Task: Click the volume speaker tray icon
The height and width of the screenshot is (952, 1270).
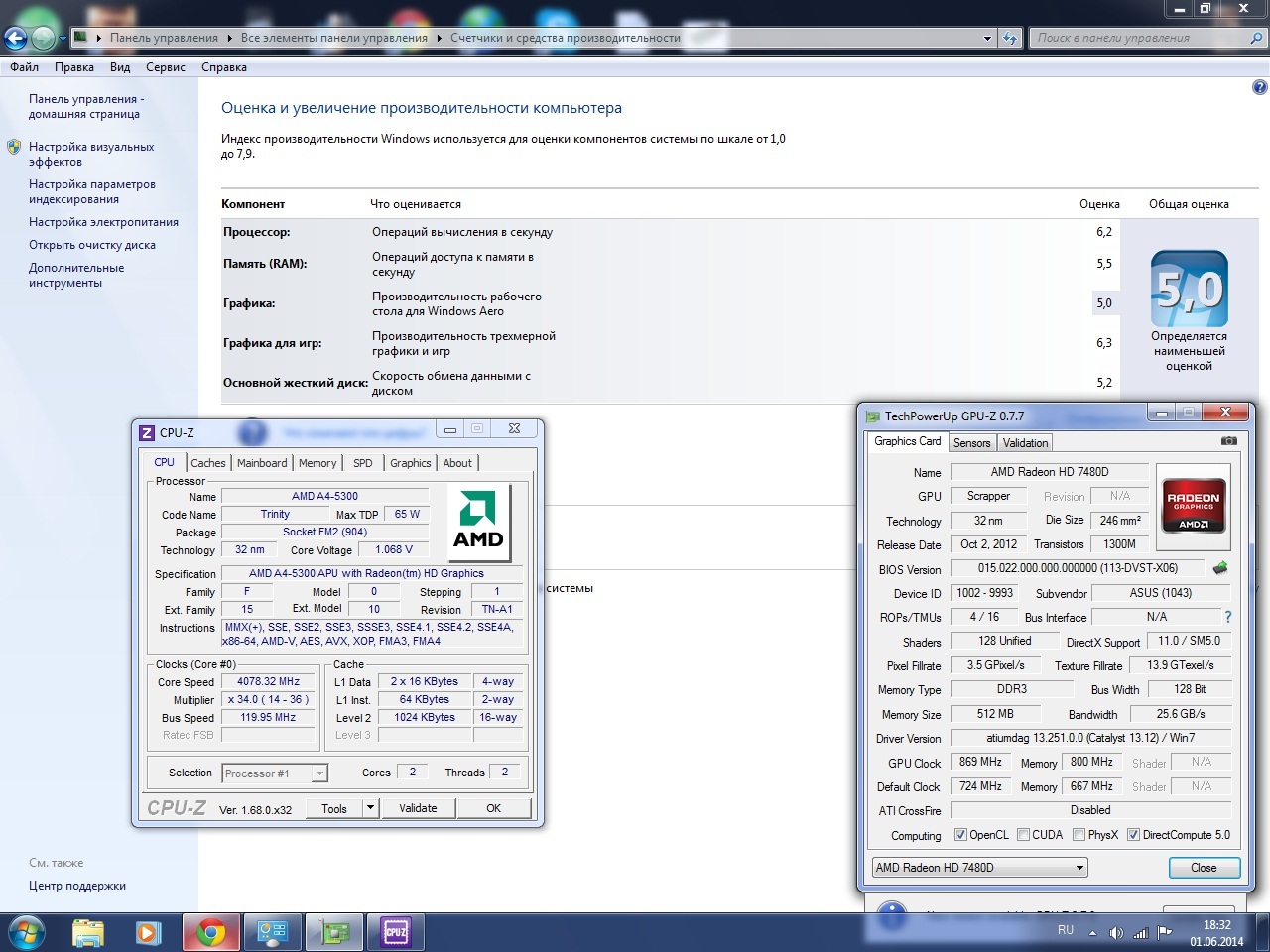Action: coord(1116,932)
